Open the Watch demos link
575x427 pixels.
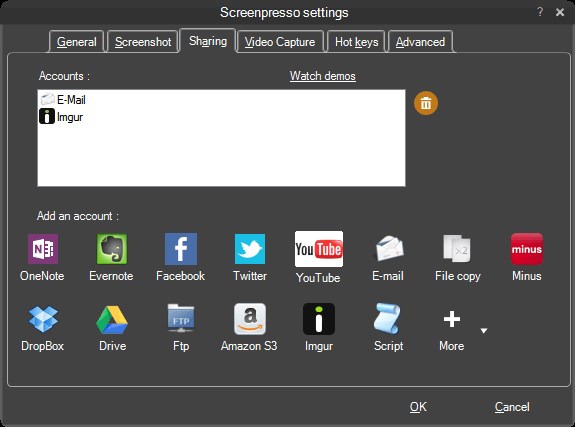pyautogui.click(x=323, y=76)
